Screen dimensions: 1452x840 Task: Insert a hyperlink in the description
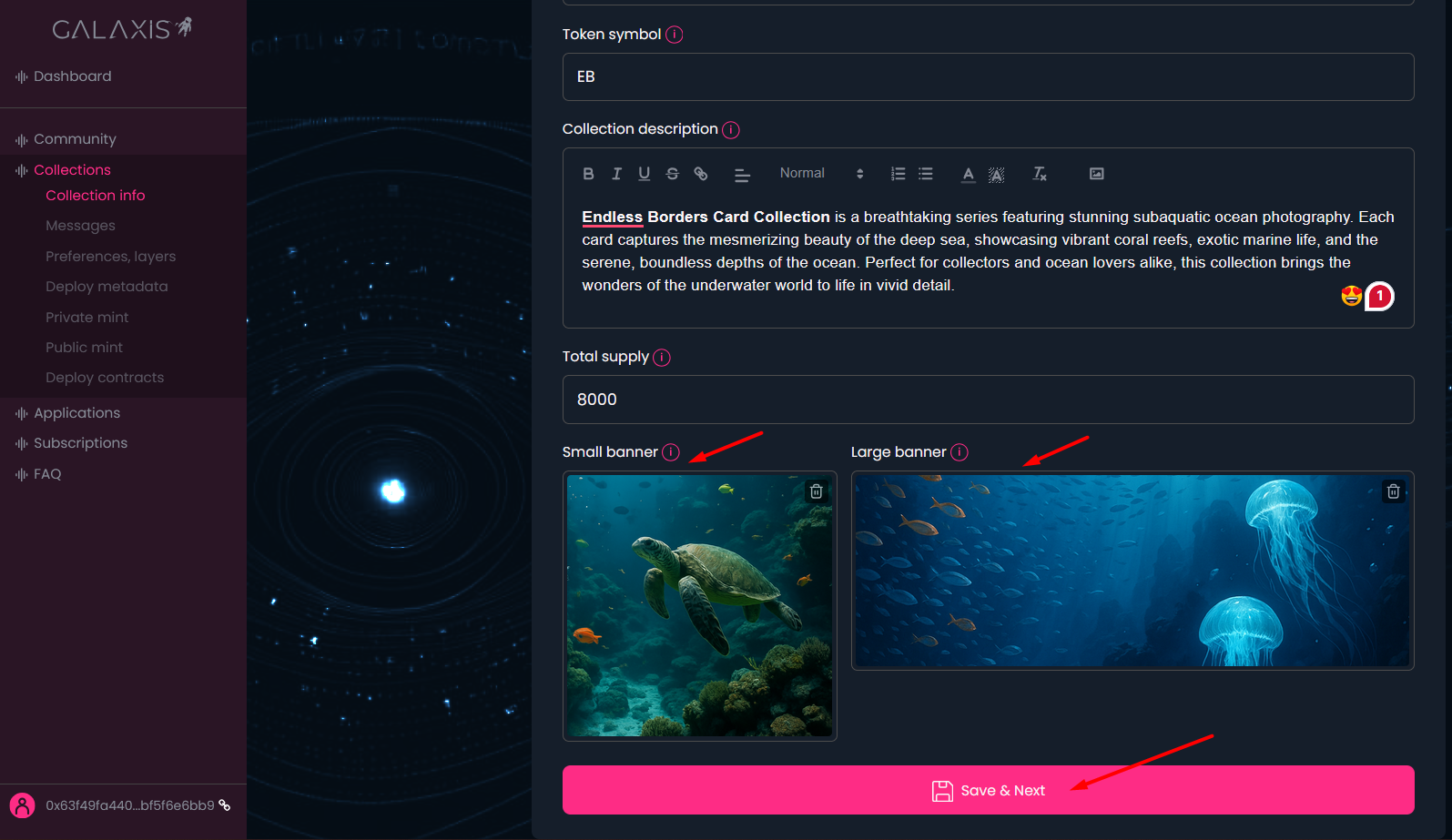[701, 174]
